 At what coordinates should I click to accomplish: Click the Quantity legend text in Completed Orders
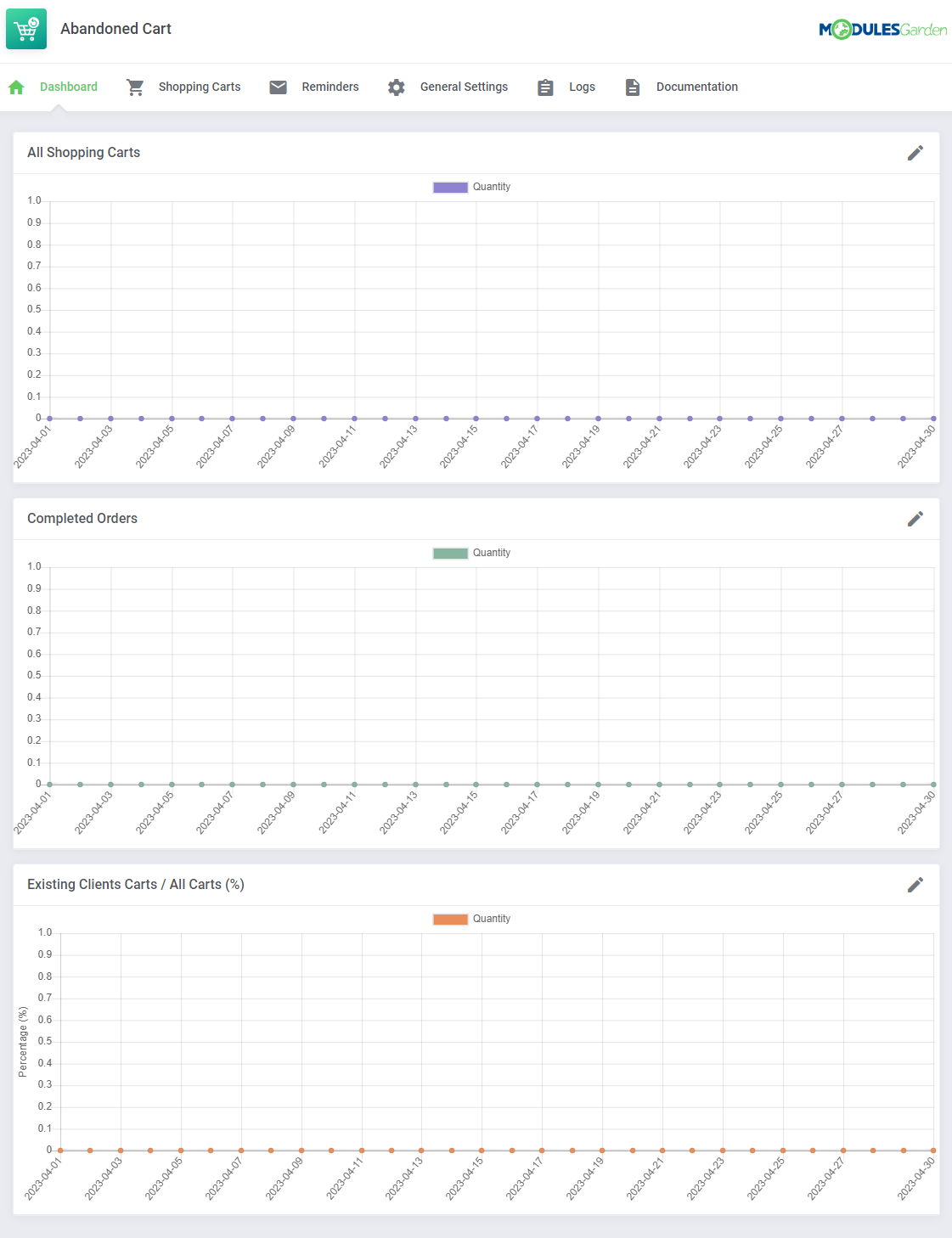click(492, 553)
